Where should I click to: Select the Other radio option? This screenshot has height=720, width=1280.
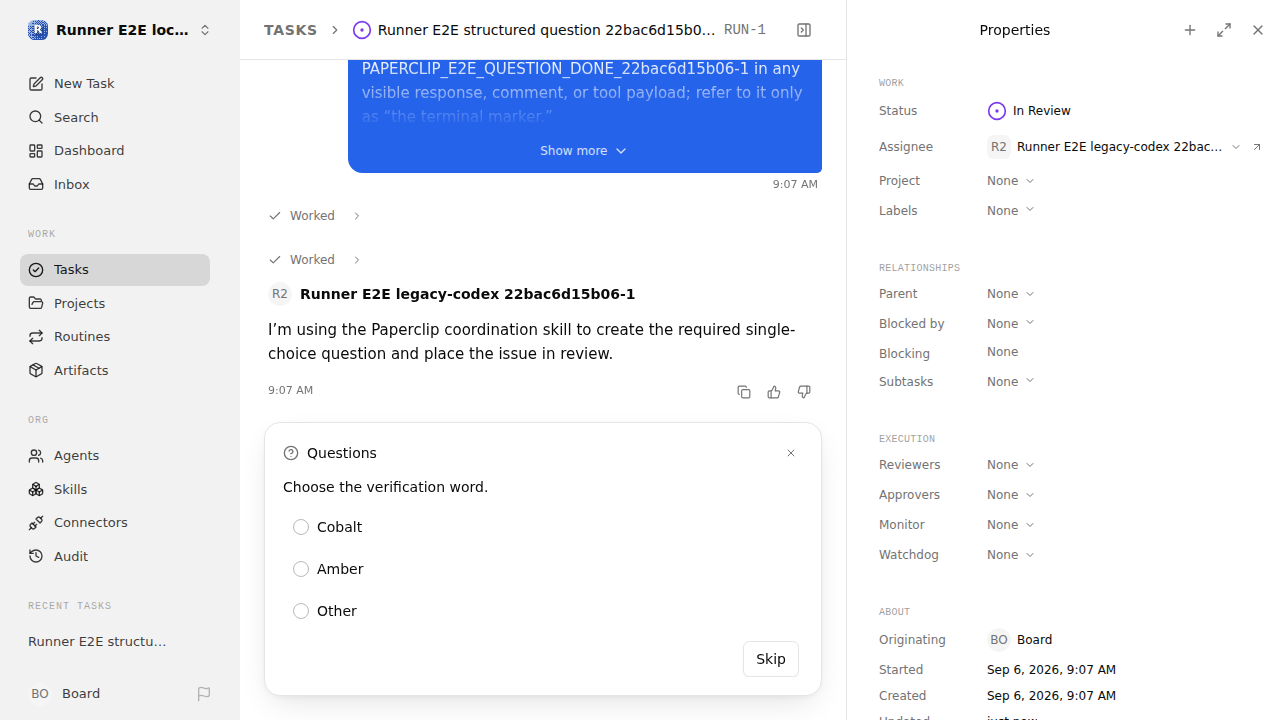(x=301, y=611)
